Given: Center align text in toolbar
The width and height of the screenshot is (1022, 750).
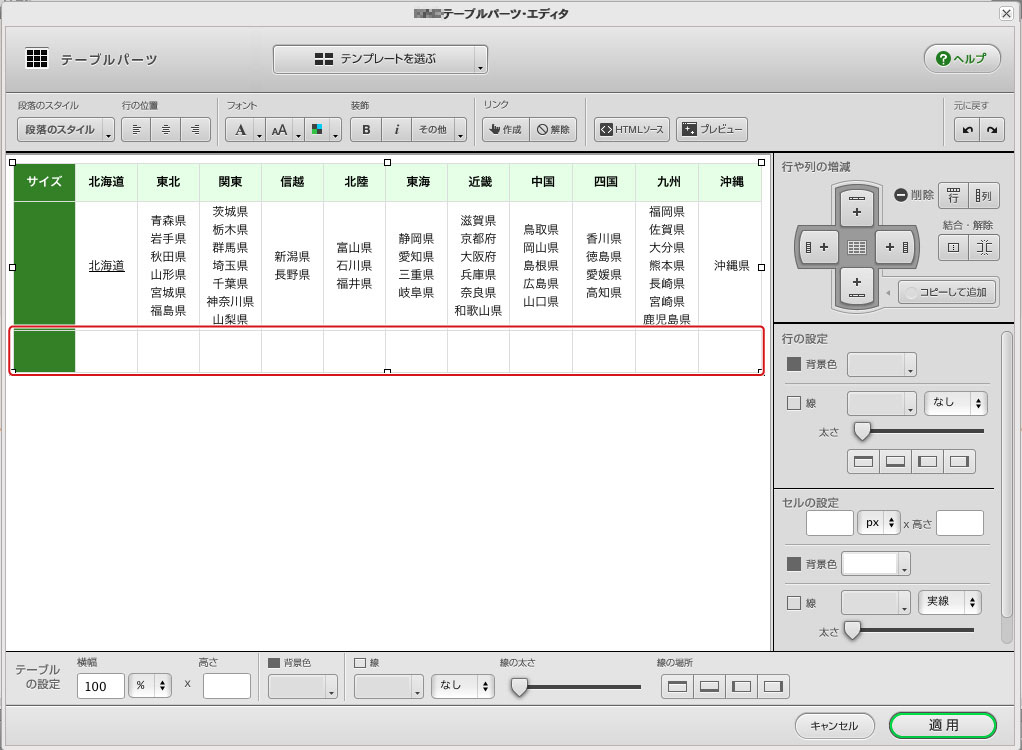Looking at the screenshot, I should [166, 130].
